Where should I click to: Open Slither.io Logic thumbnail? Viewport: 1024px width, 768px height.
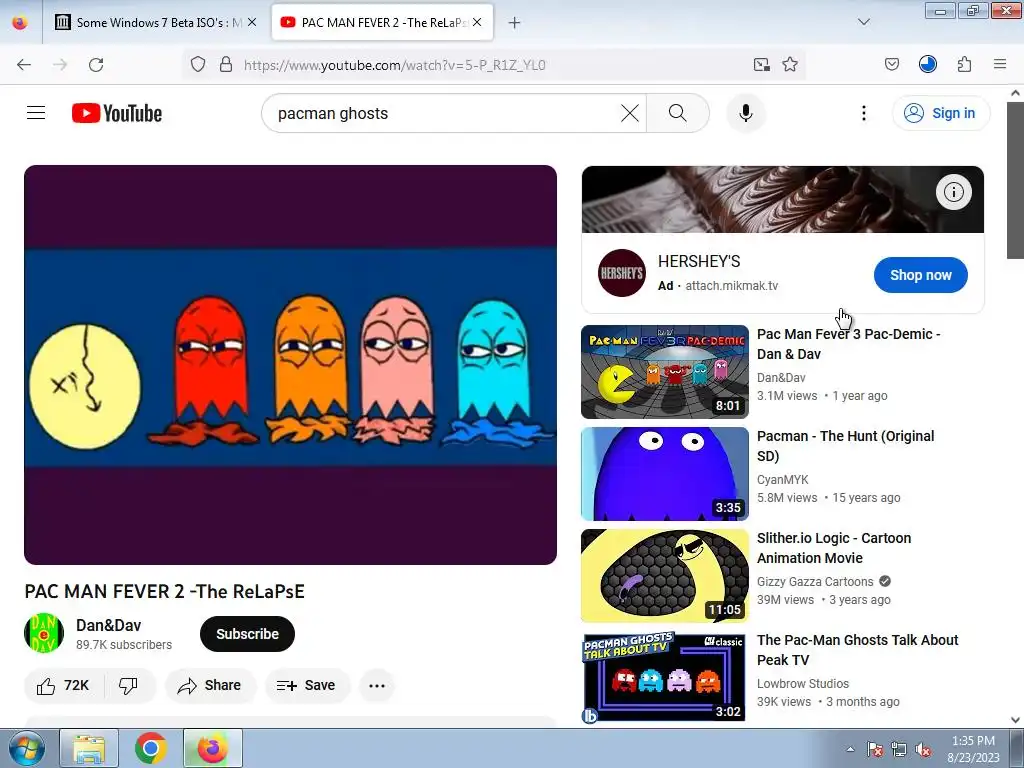click(665, 575)
